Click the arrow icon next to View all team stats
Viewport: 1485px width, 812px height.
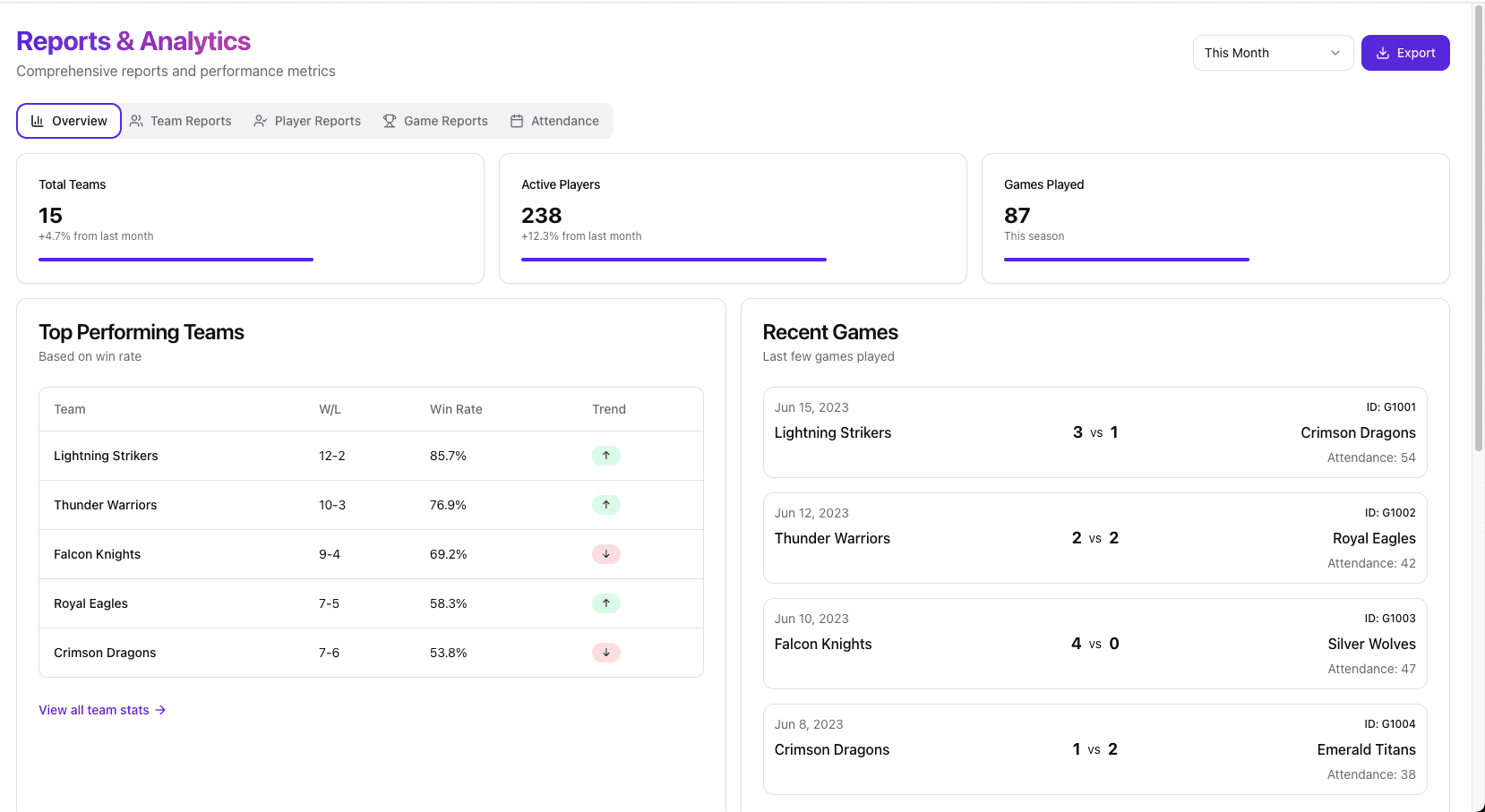coord(161,710)
